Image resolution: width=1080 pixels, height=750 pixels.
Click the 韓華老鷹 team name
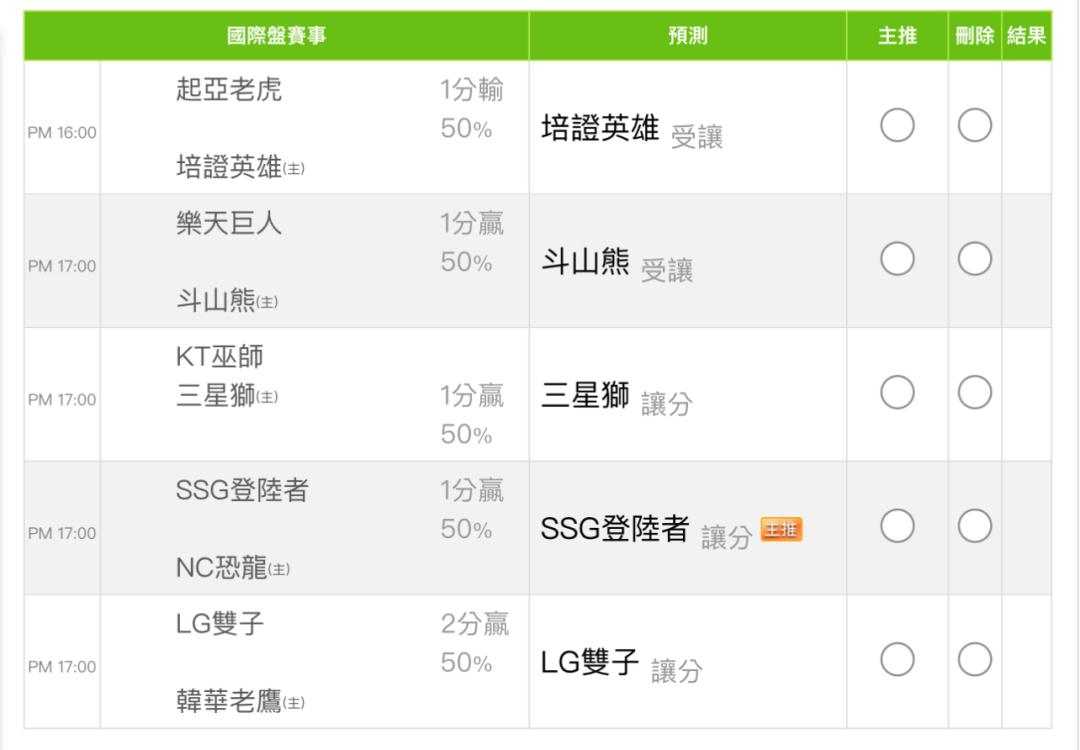click(x=229, y=701)
